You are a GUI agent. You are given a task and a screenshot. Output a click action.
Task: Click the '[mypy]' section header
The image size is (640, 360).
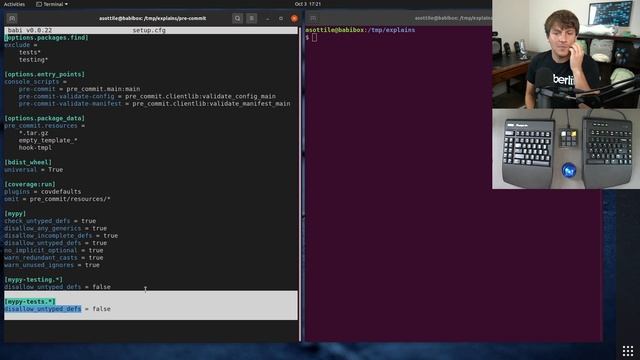(15, 214)
